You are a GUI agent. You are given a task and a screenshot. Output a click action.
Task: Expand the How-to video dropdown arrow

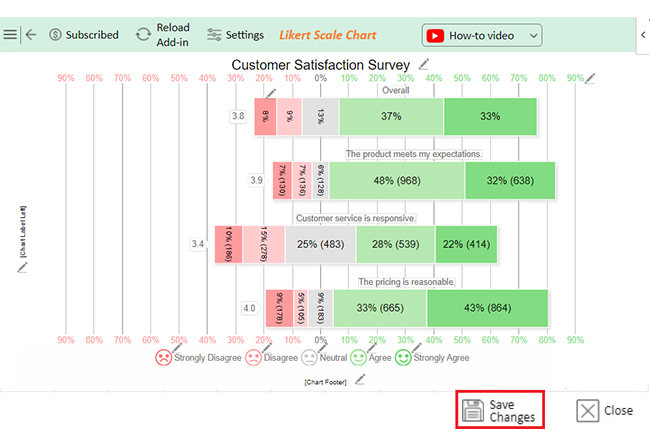pyautogui.click(x=534, y=36)
